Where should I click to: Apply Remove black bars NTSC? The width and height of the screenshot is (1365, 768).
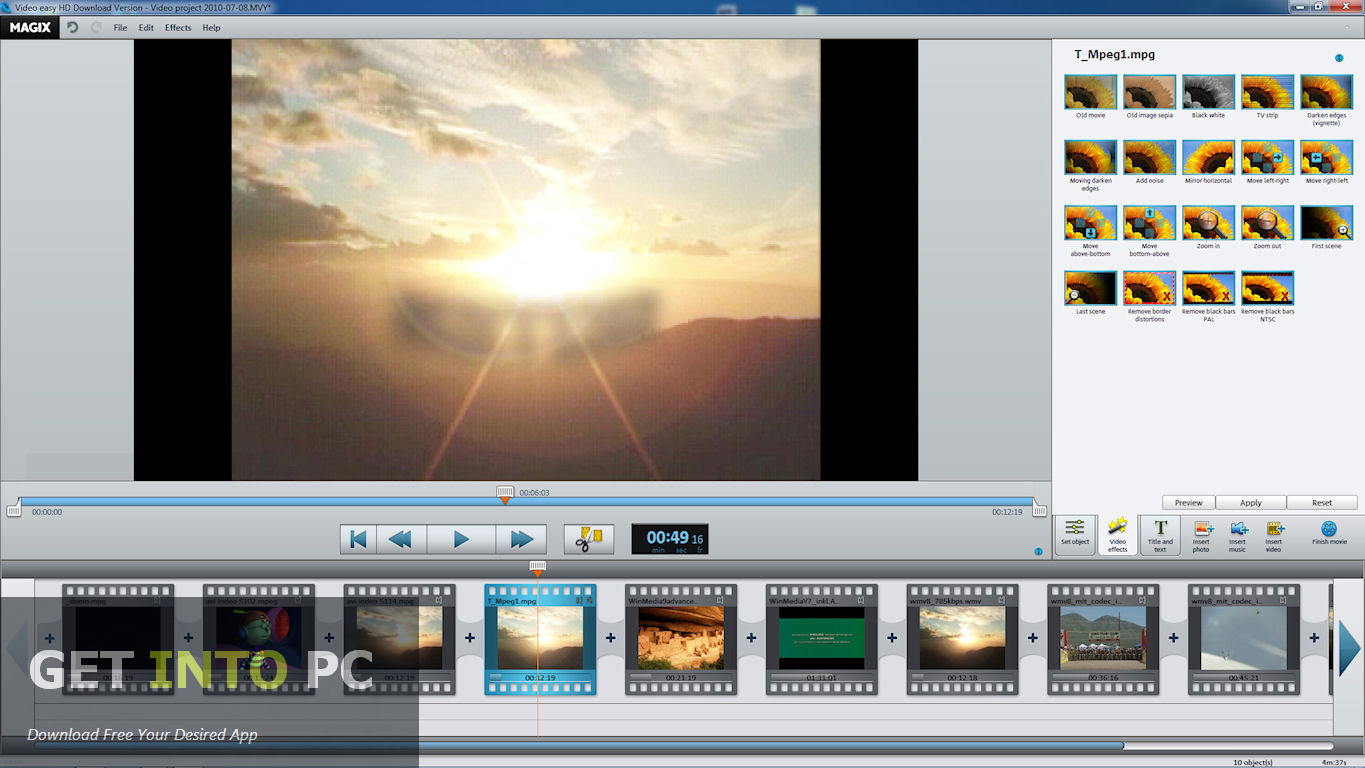[1267, 288]
